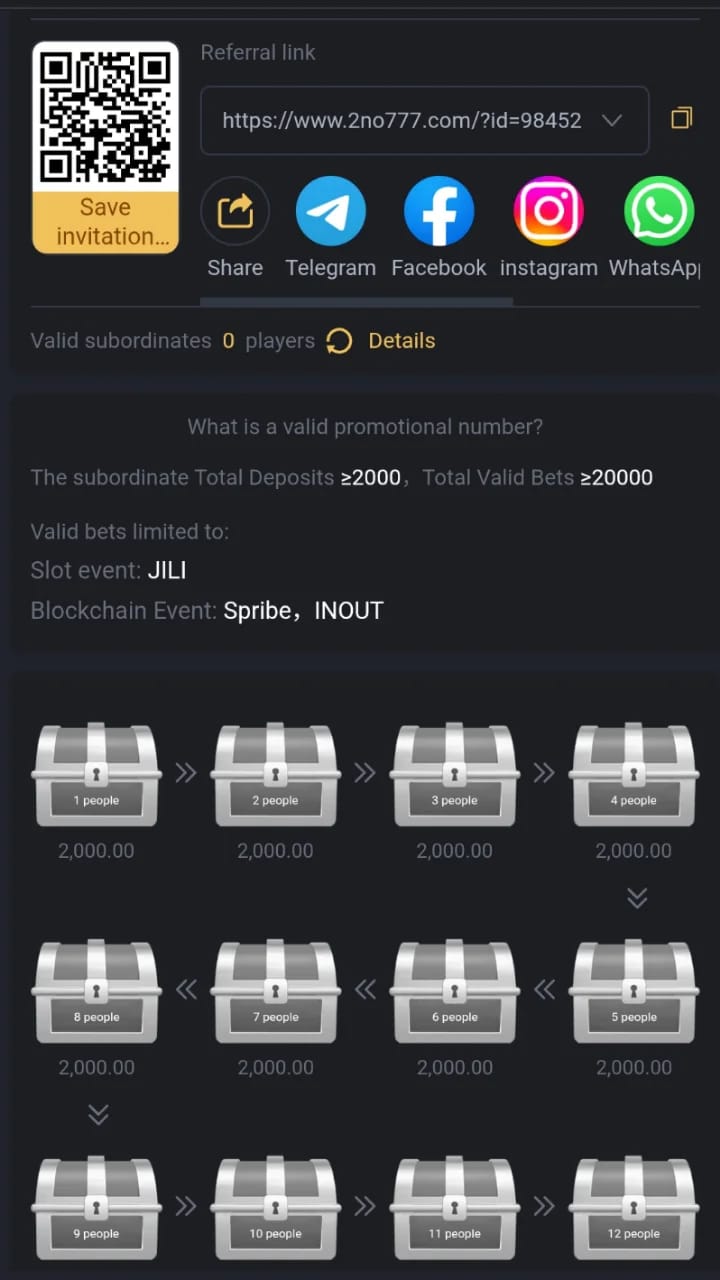
Task: Open the 10 people treasure chest
Action: pyautogui.click(x=275, y=1208)
